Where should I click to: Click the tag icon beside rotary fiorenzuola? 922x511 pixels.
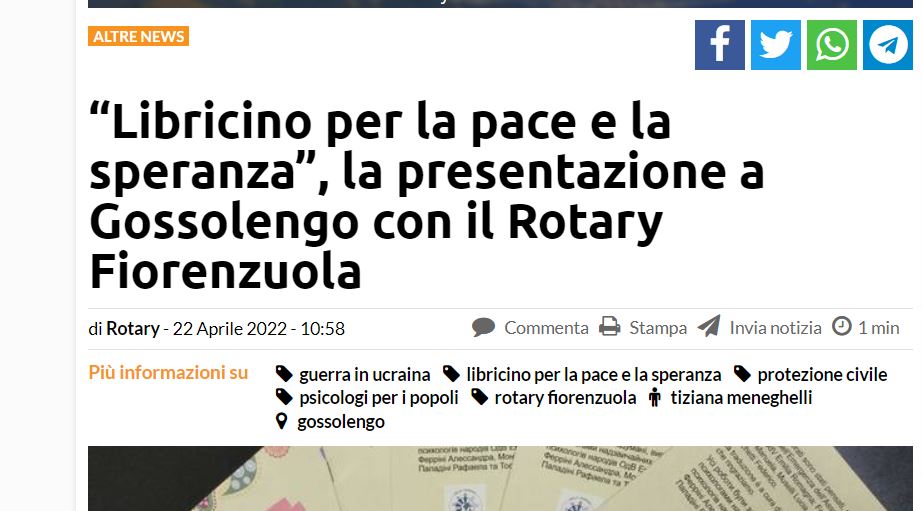(479, 398)
